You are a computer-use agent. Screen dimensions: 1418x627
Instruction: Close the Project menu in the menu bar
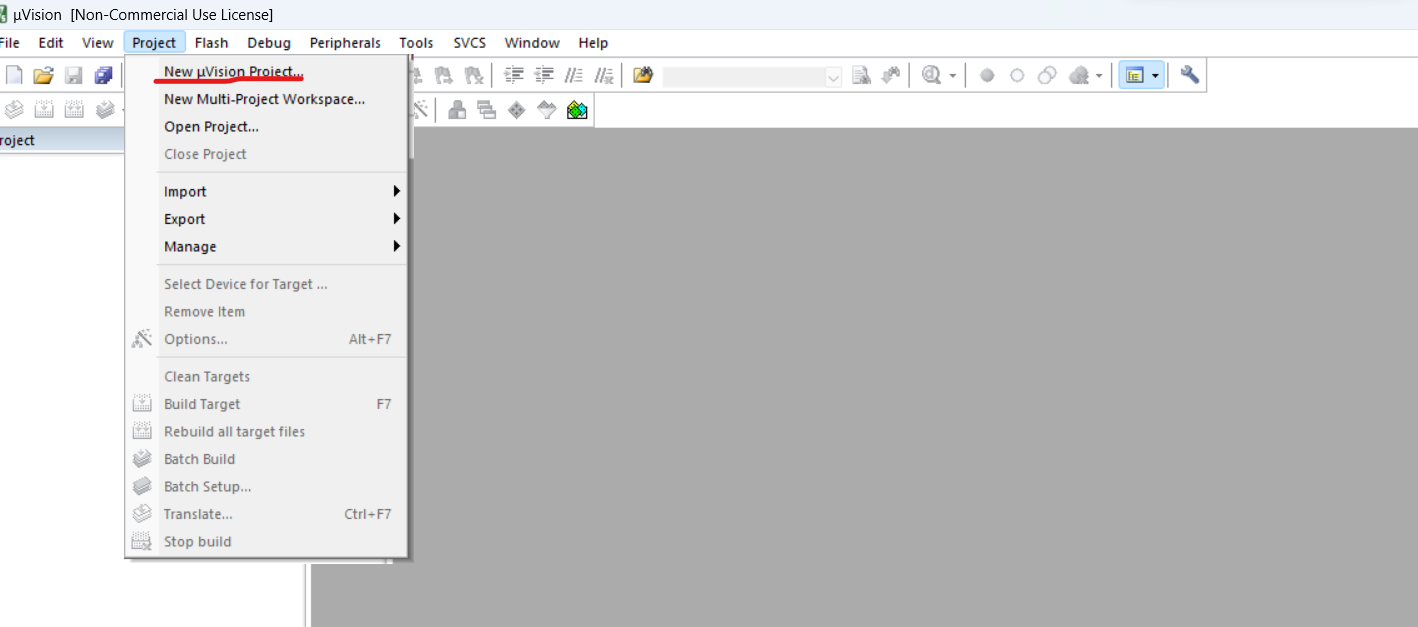[154, 43]
